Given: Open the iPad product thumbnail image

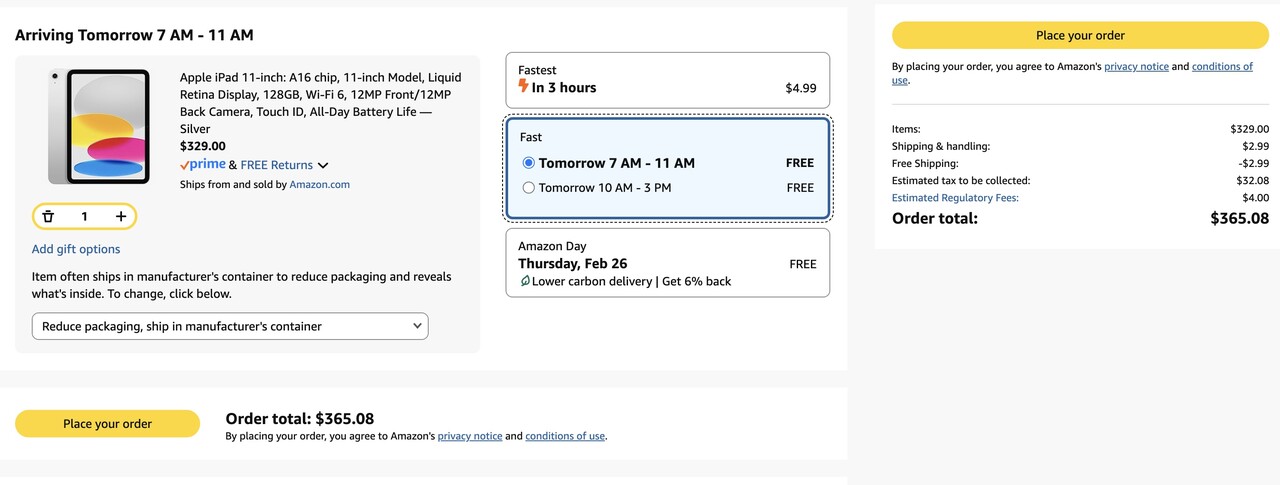Looking at the screenshot, I should [x=98, y=126].
